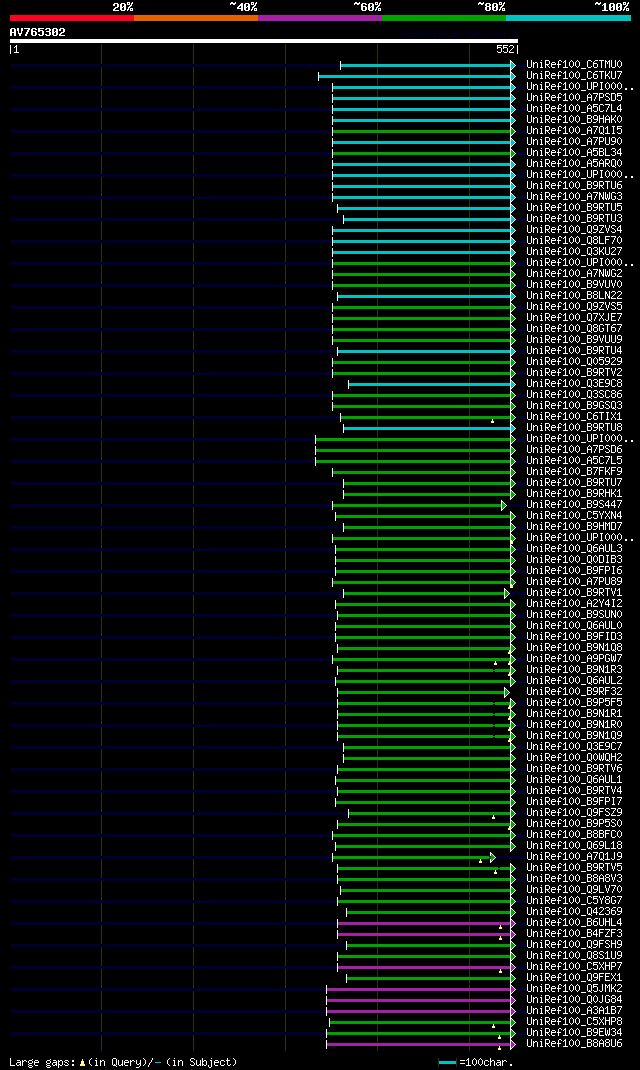Select the UniRef100_Q9FSZ9 label

pyautogui.click(x=574, y=812)
